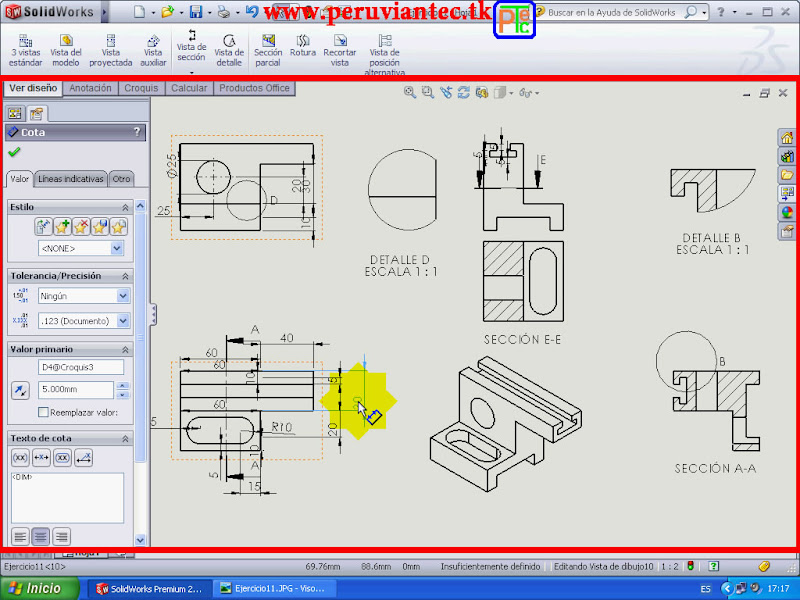Viewport: 800px width, 600px height.
Task: Toggle add parentheses (xx) button
Action: (x=20, y=458)
